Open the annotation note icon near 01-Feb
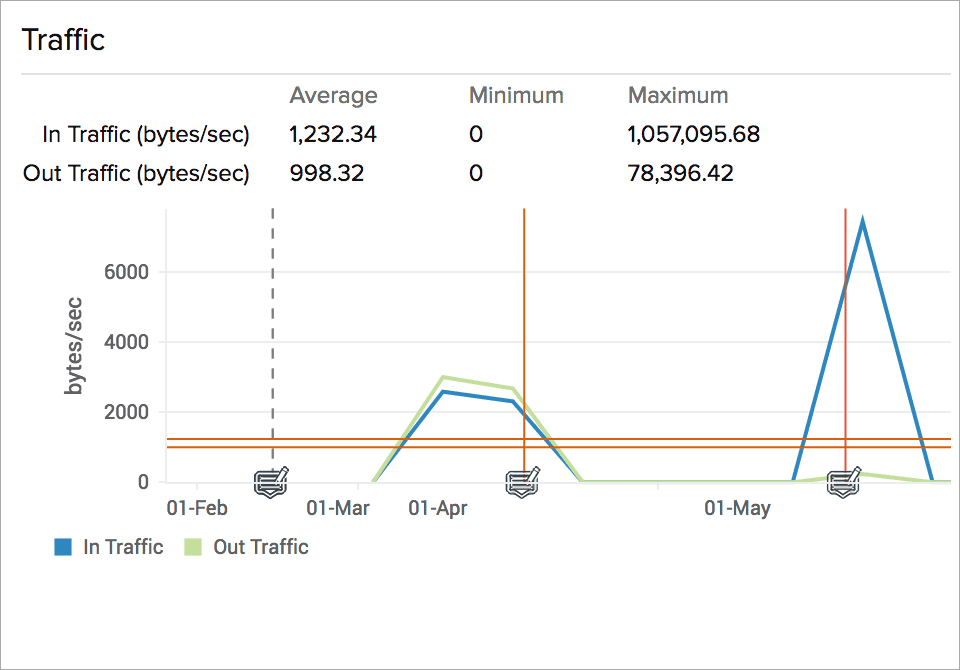Viewport: 960px width, 670px height. point(270,481)
